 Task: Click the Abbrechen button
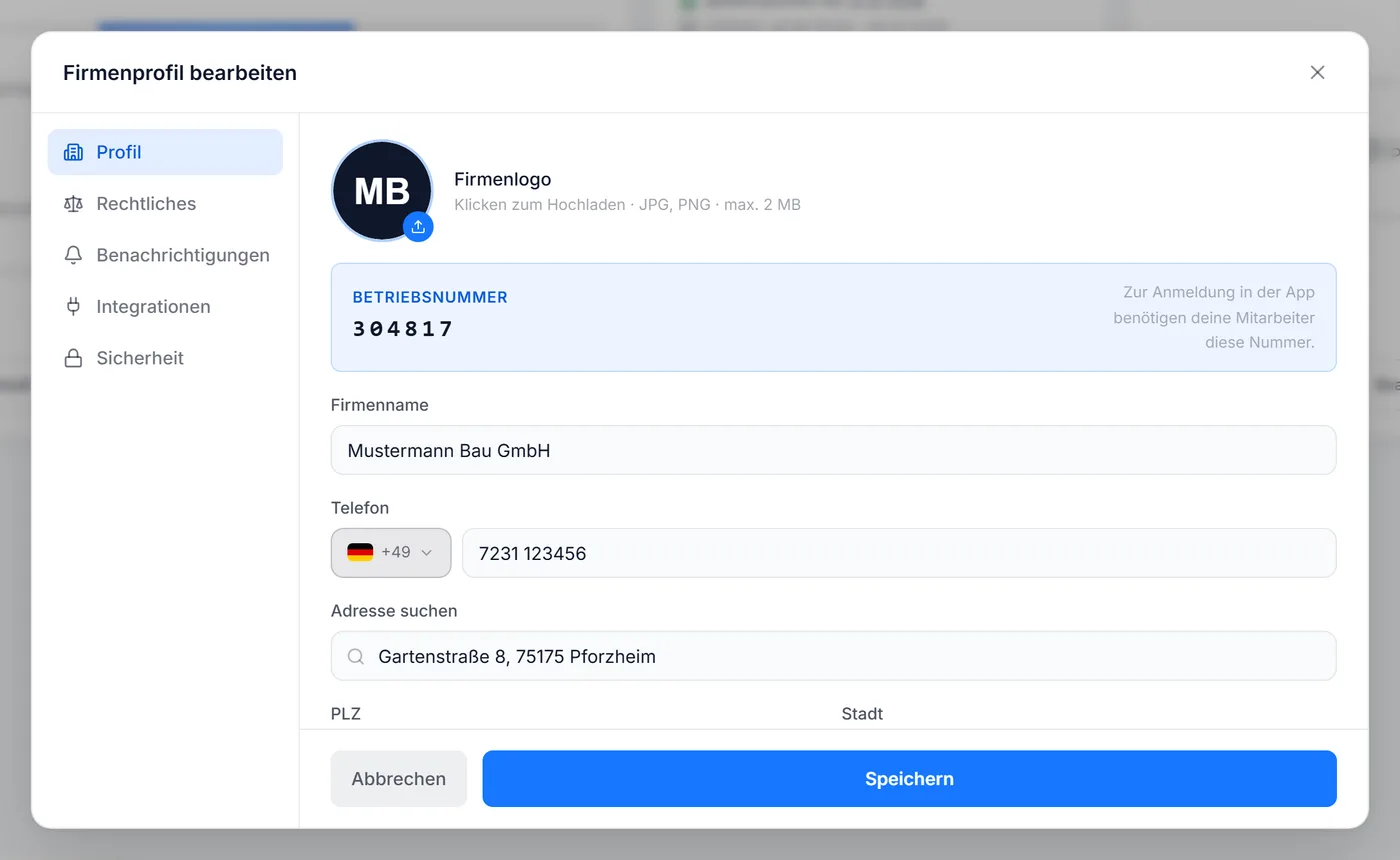point(399,779)
